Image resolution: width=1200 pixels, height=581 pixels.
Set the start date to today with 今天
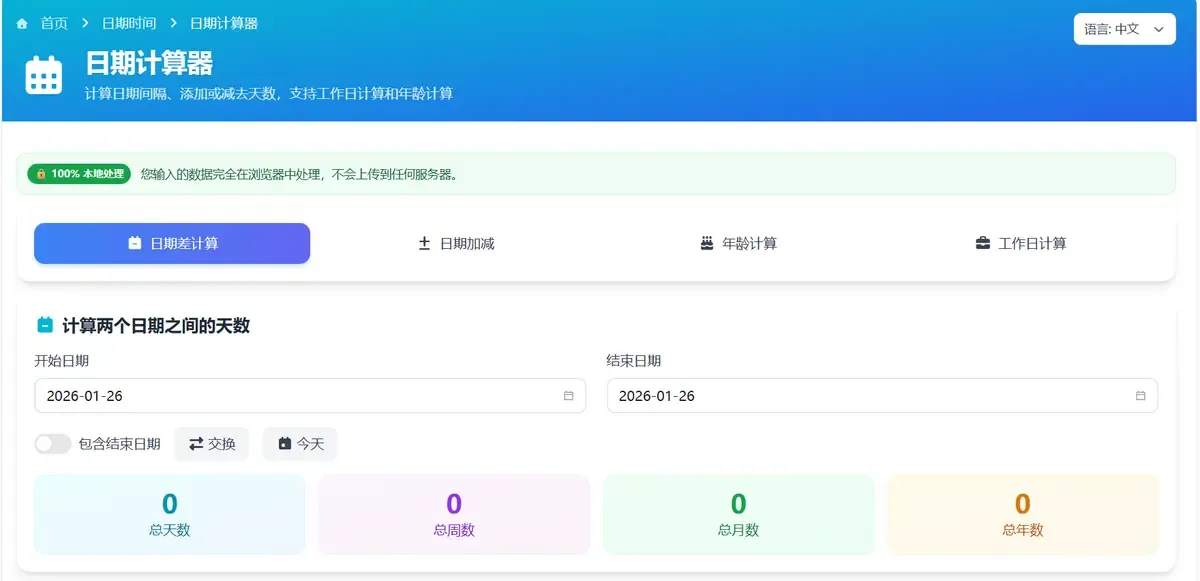coord(299,443)
